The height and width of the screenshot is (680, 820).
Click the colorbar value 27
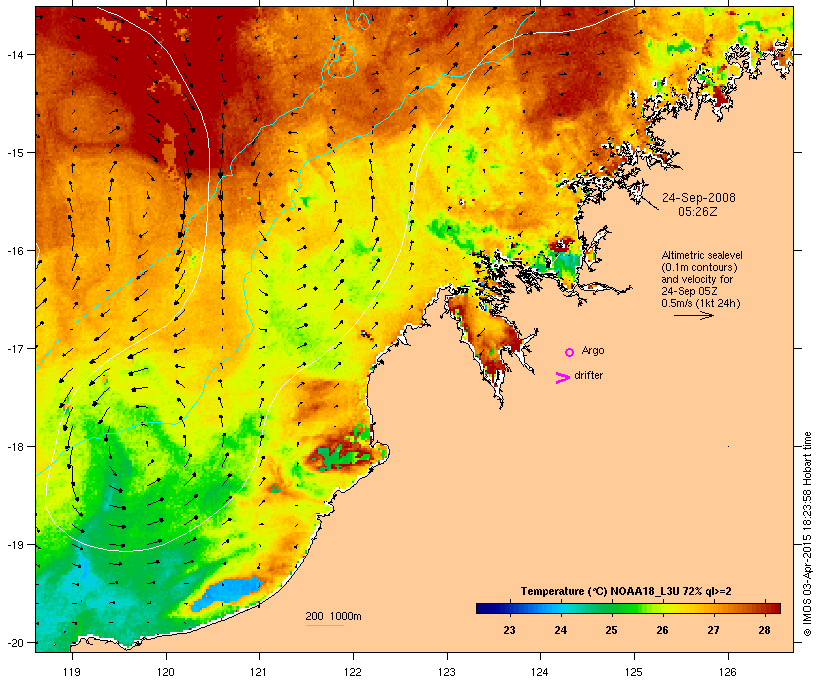(713, 630)
